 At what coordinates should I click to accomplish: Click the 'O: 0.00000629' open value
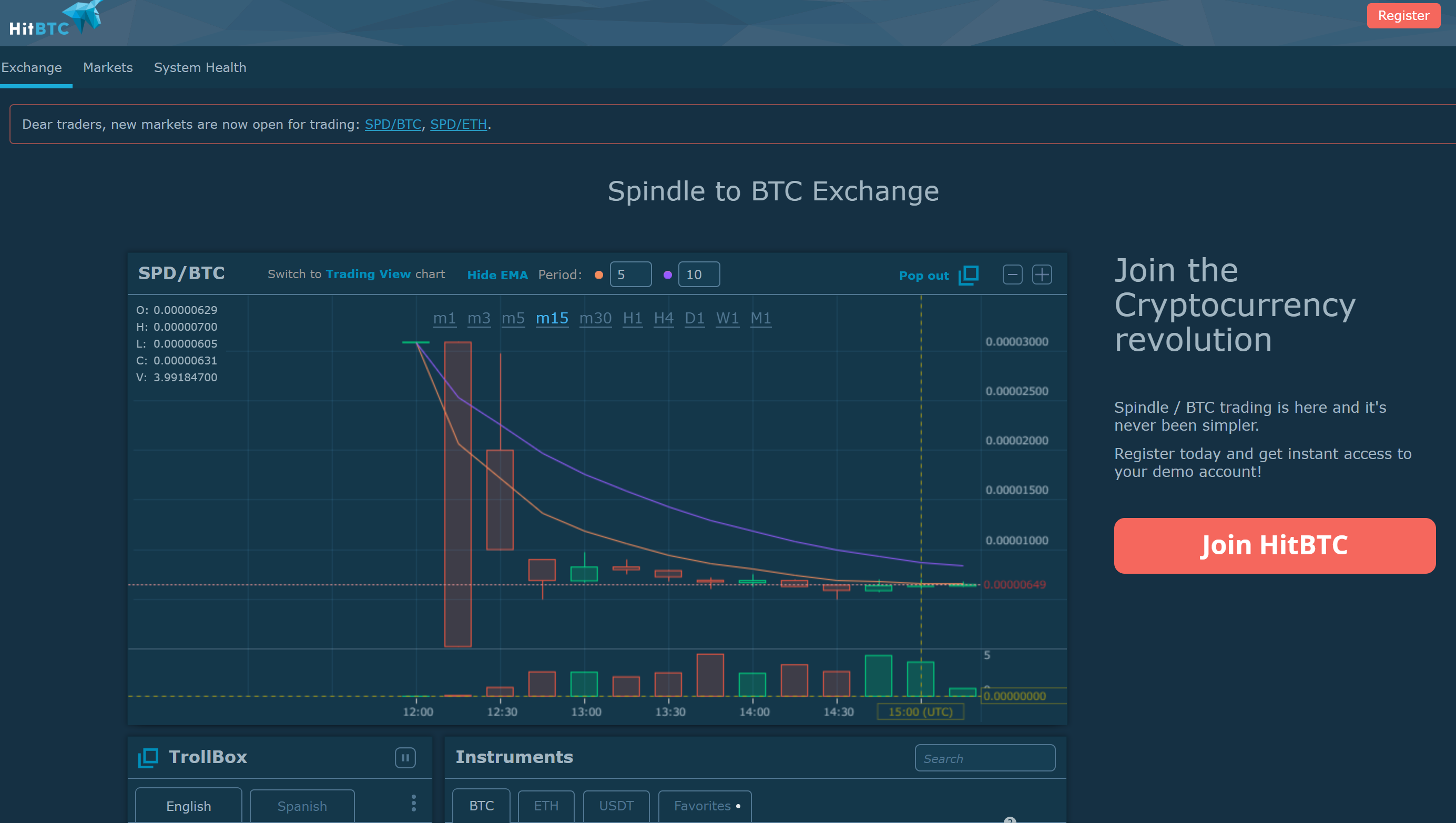click(177, 310)
